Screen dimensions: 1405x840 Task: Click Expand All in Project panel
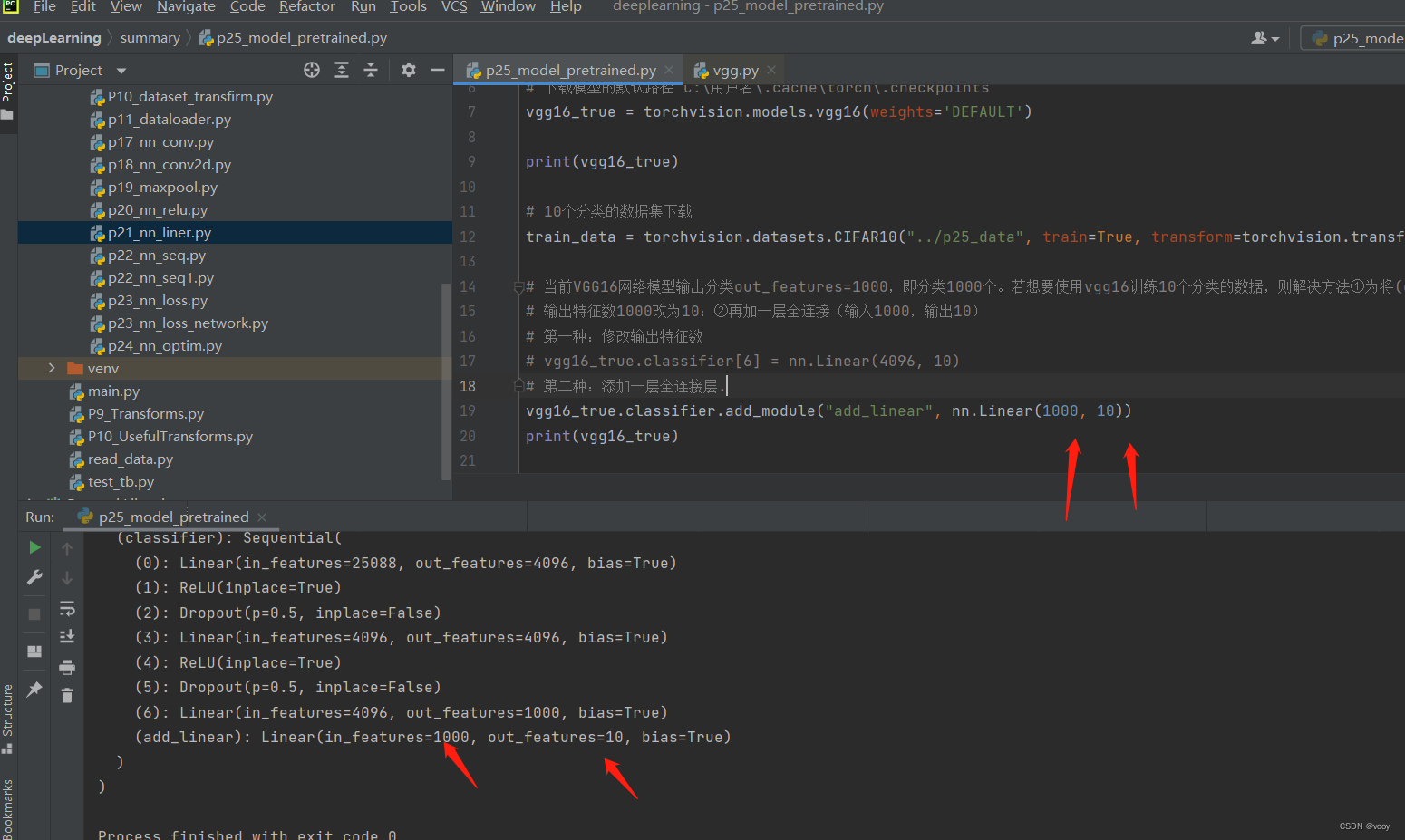[342, 70]
